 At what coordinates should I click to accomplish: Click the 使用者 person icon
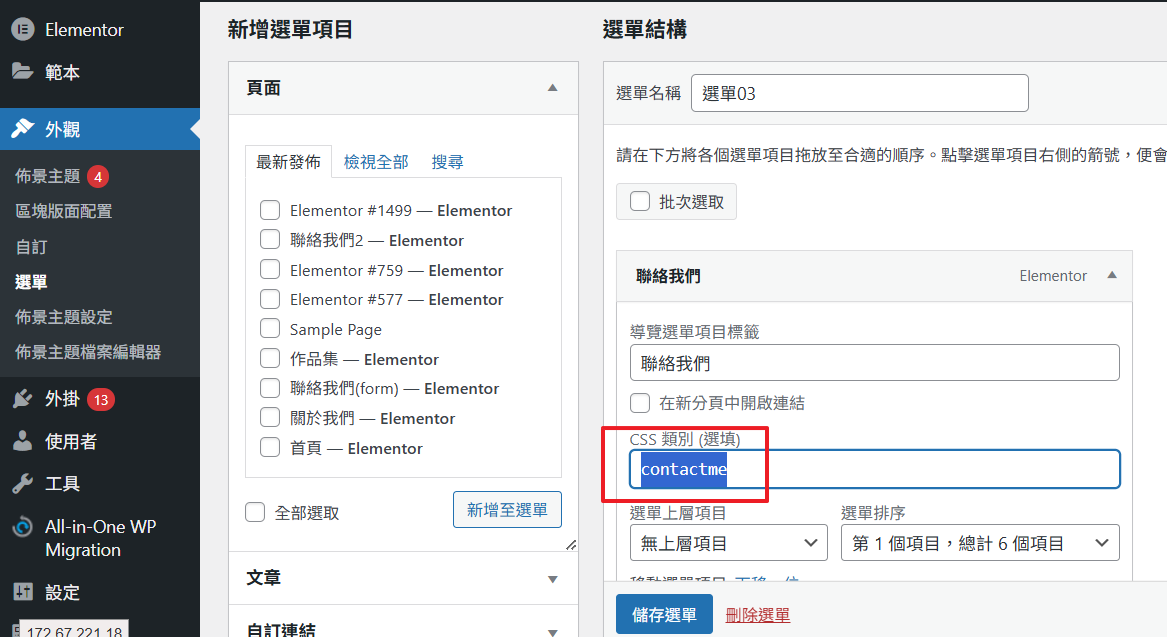[x=23, y=441]
